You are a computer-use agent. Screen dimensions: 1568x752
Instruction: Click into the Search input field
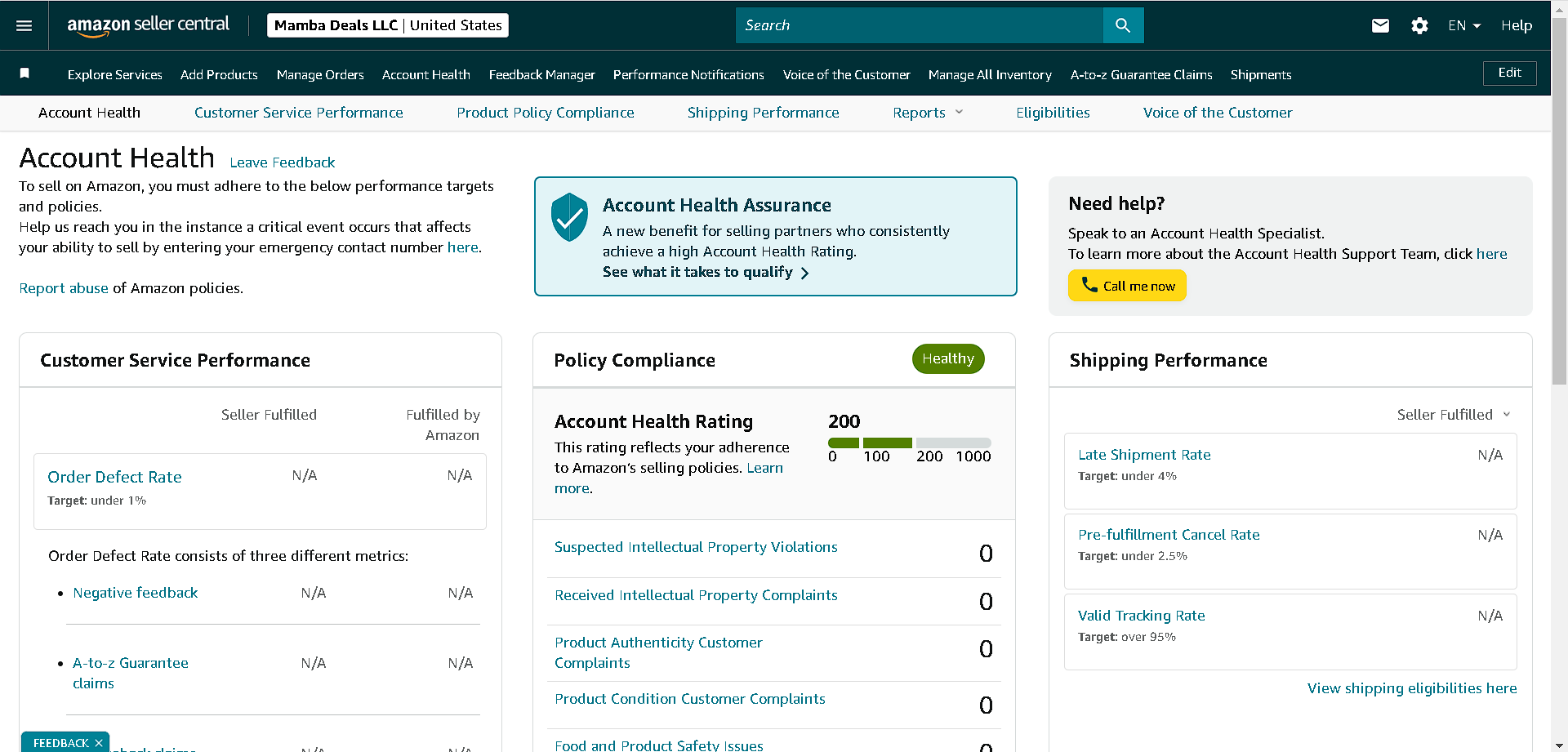pos(920,25)
